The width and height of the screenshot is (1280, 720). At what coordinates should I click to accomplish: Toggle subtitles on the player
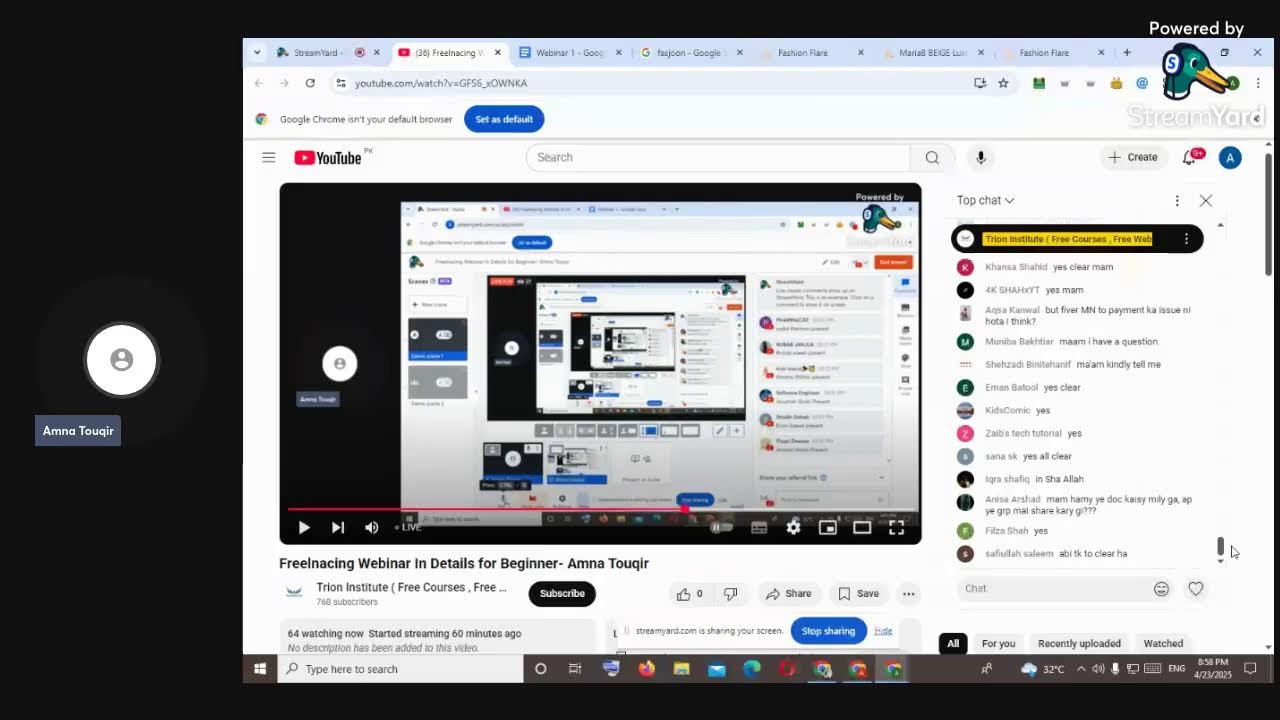(x=759, y=527)
